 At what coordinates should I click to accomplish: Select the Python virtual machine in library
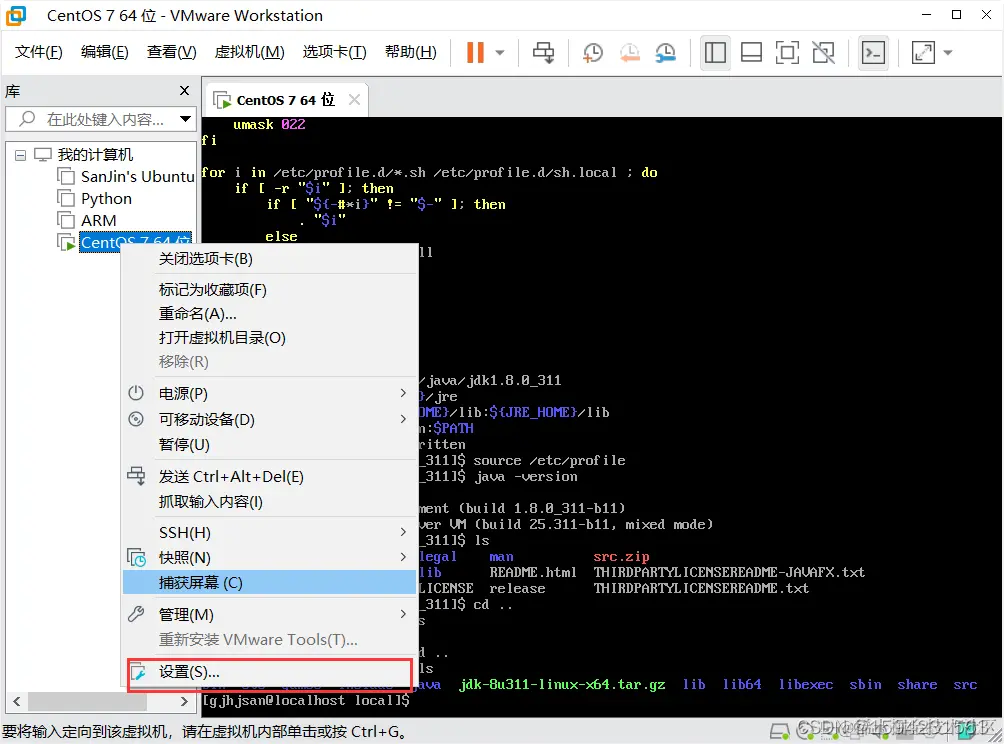pyautogui.click(x=106, y=198)
